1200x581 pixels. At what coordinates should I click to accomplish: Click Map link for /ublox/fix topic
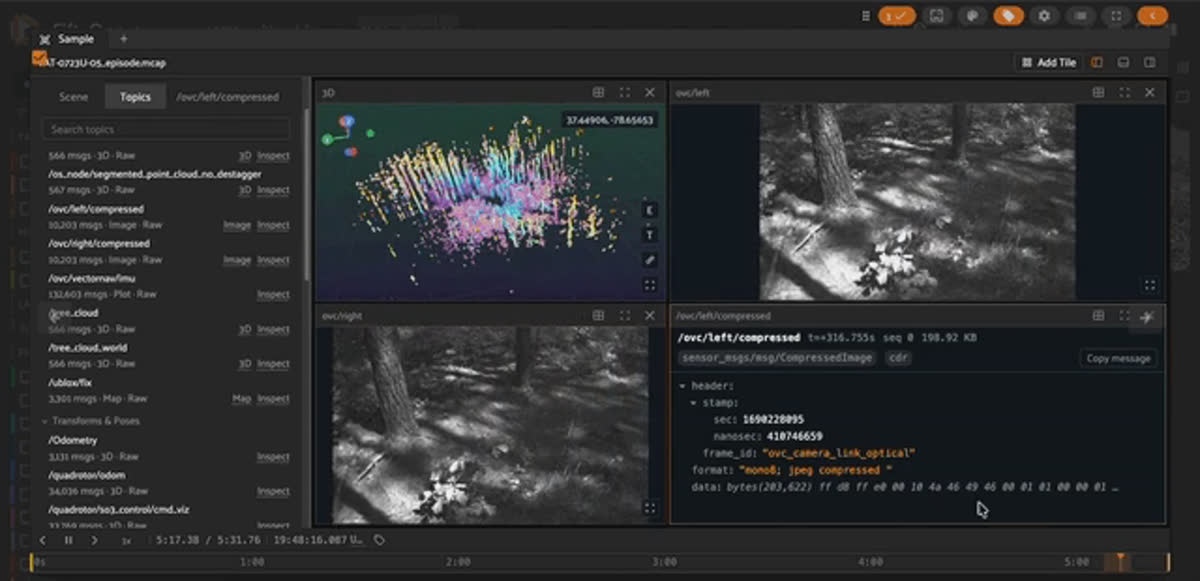tap(242, 399)
